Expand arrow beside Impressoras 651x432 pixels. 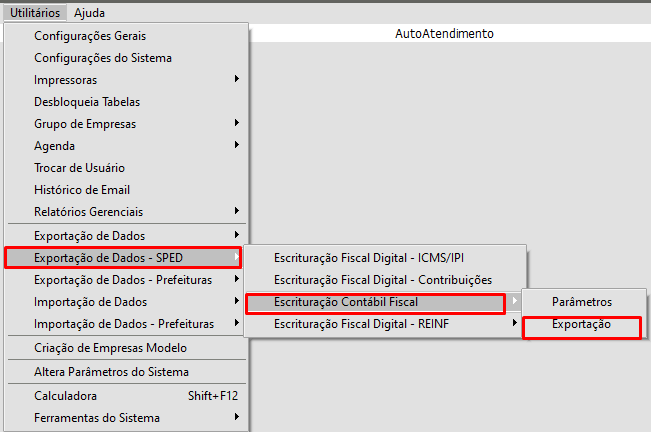(237, 78)
